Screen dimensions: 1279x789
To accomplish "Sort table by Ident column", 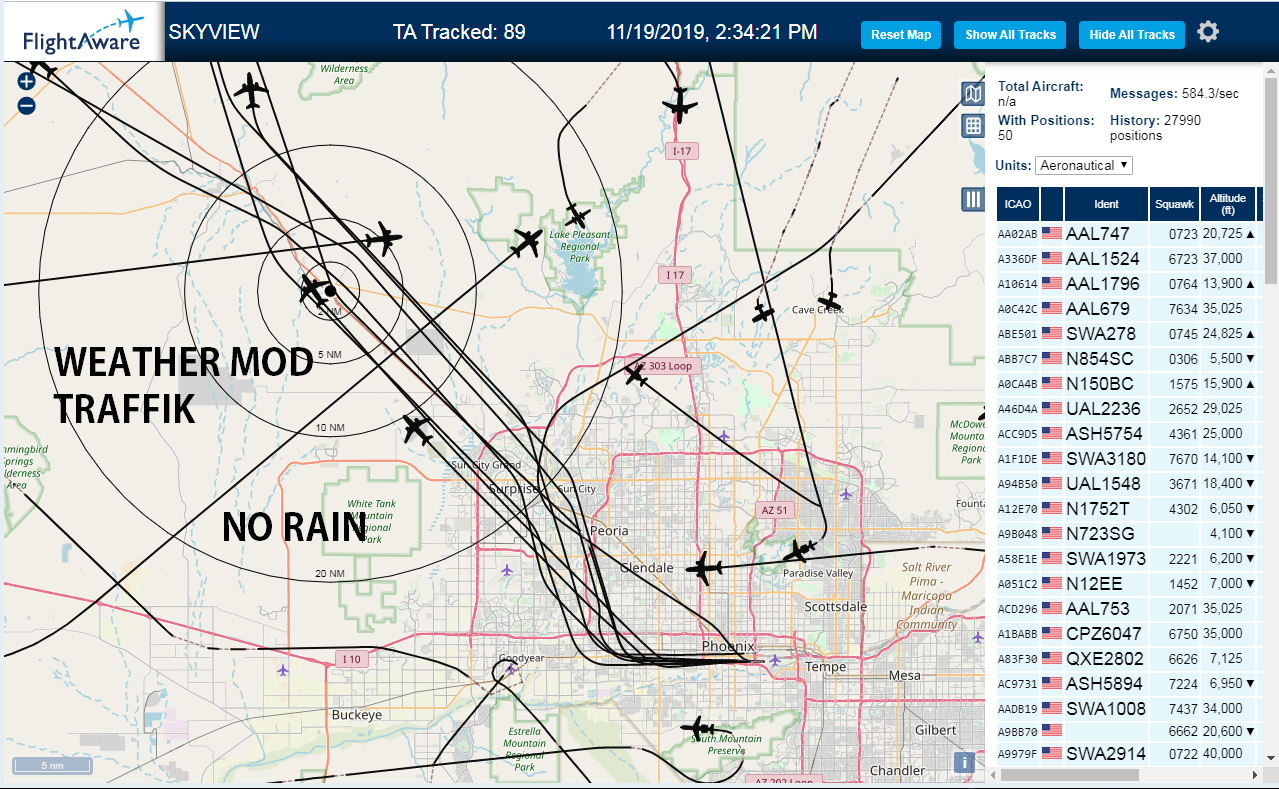I will point(1106,204).
